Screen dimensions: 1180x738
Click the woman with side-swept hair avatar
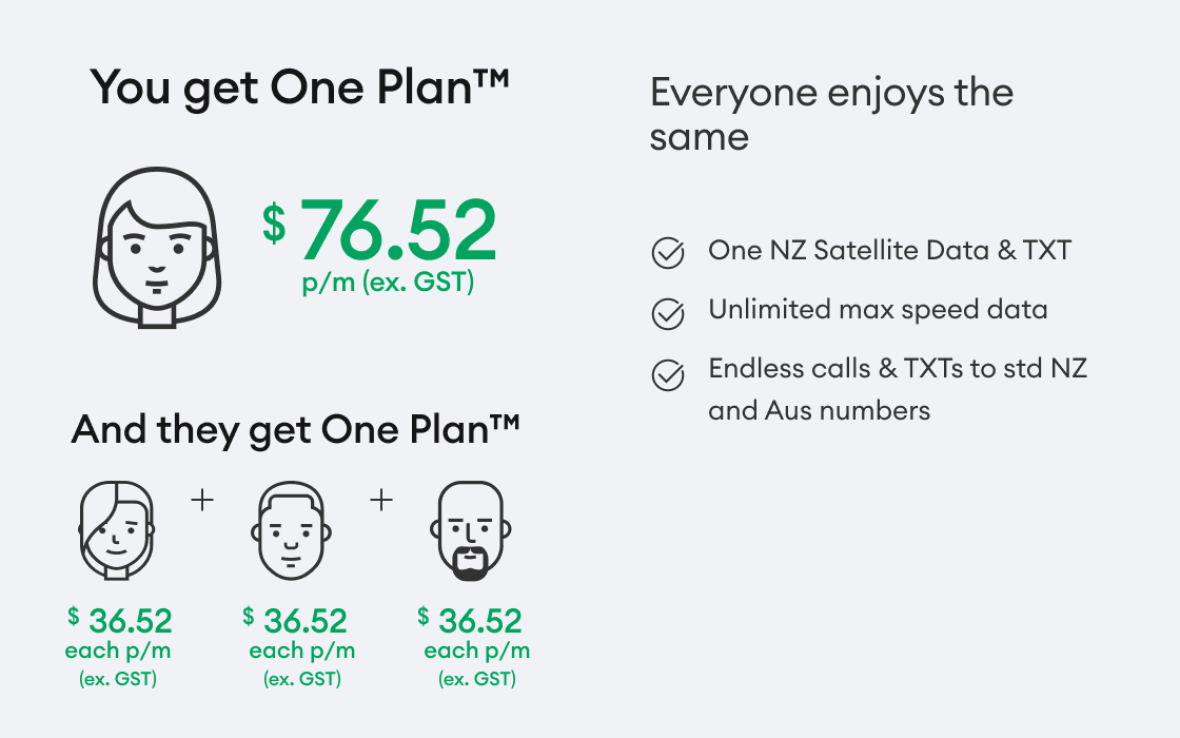[x=117, y=530]
